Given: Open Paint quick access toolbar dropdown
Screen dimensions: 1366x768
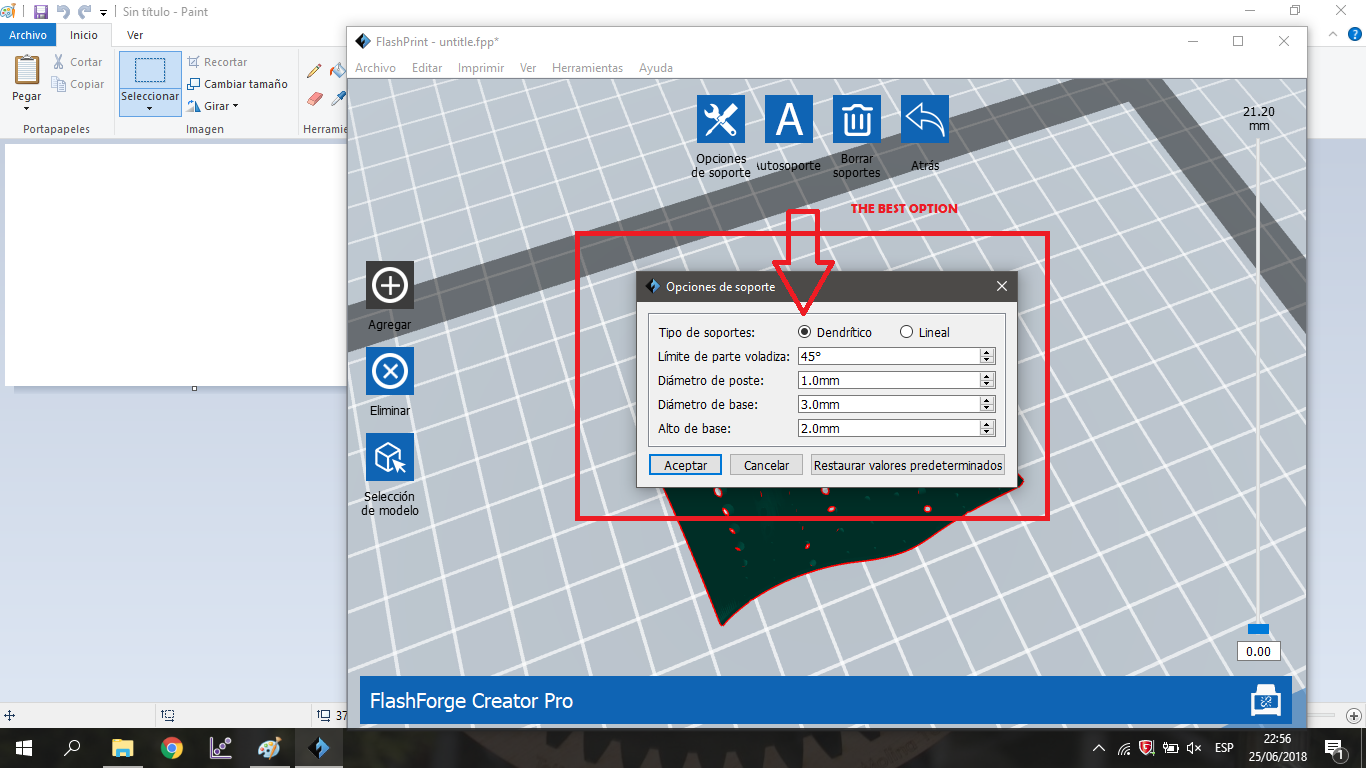Looking at the screenshot, I should click(x=104, y=13).
